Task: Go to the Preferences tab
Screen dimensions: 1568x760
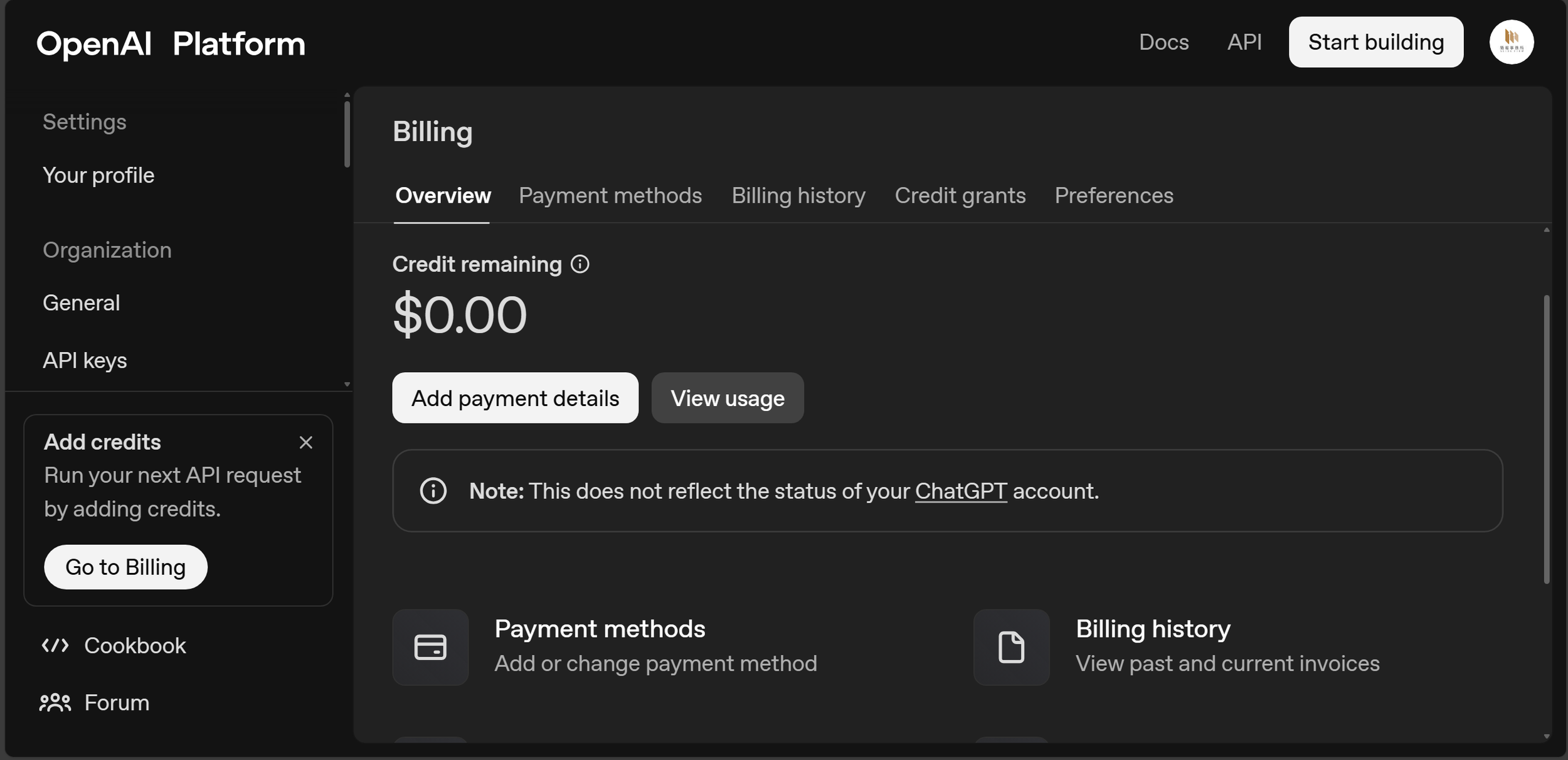Action: [1113, 196]
